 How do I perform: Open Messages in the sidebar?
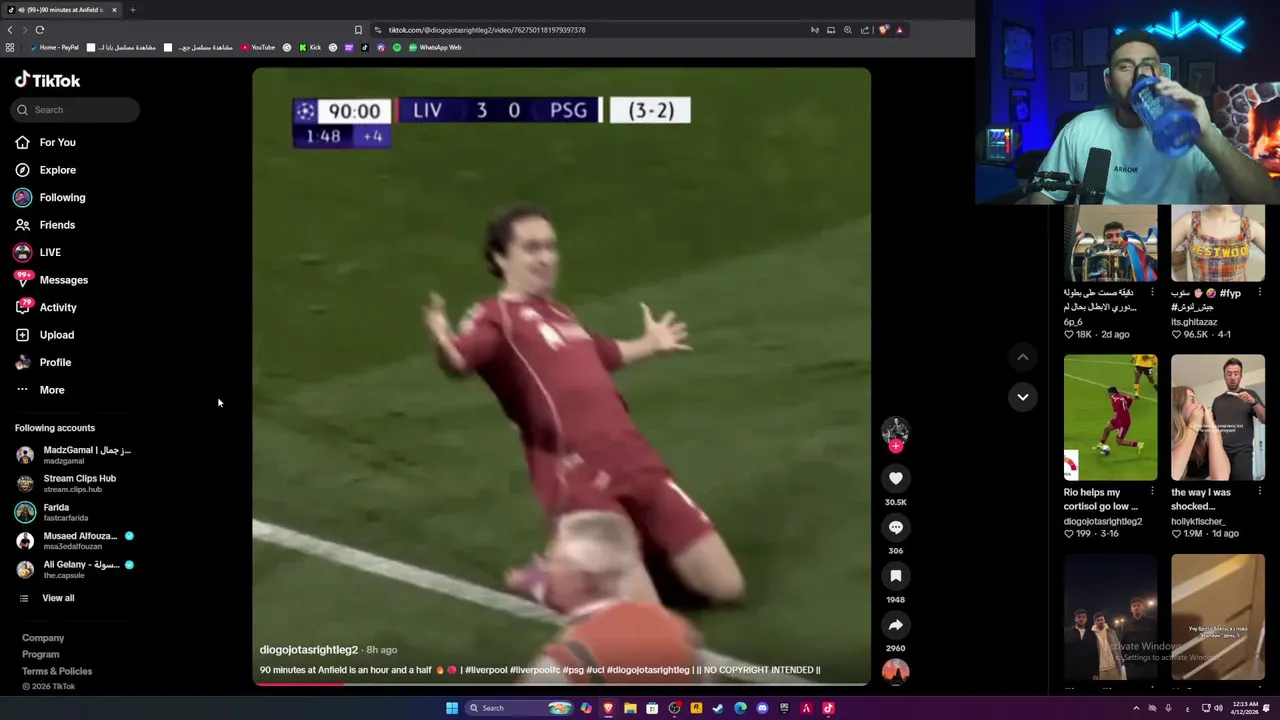point(51,280)
